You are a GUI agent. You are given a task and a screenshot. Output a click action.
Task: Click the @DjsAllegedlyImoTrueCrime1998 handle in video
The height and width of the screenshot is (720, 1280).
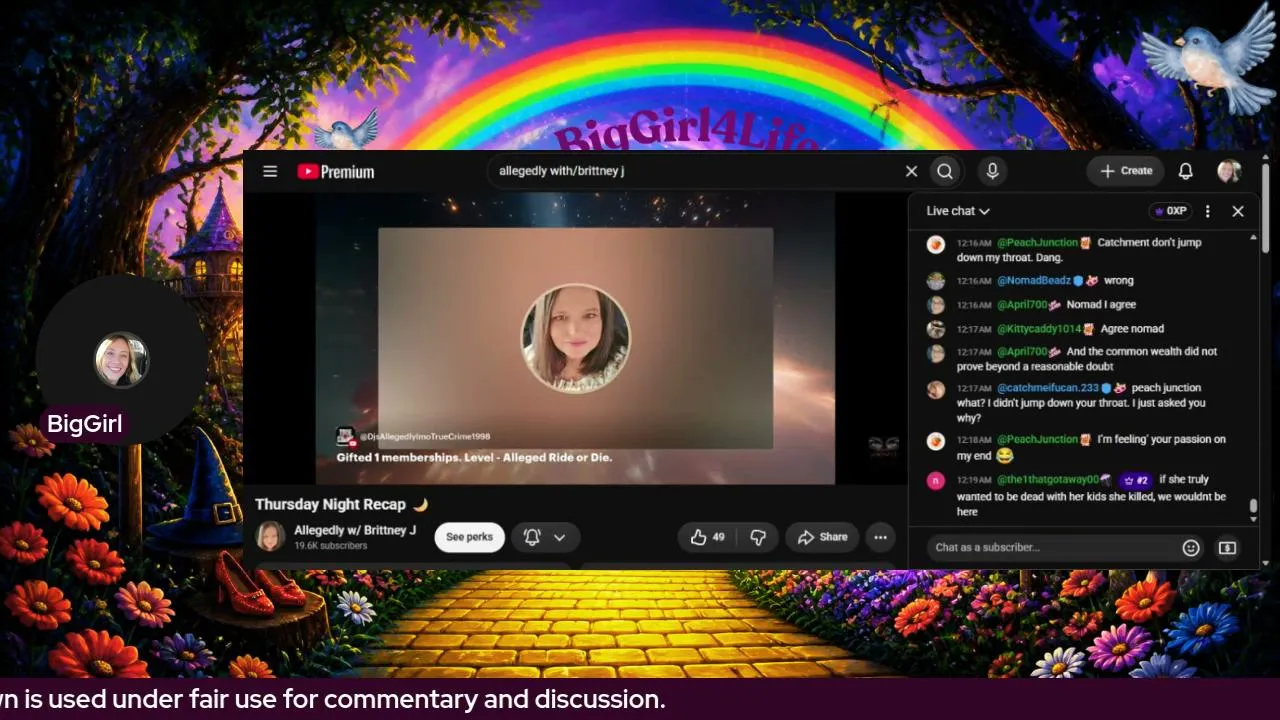425,437
